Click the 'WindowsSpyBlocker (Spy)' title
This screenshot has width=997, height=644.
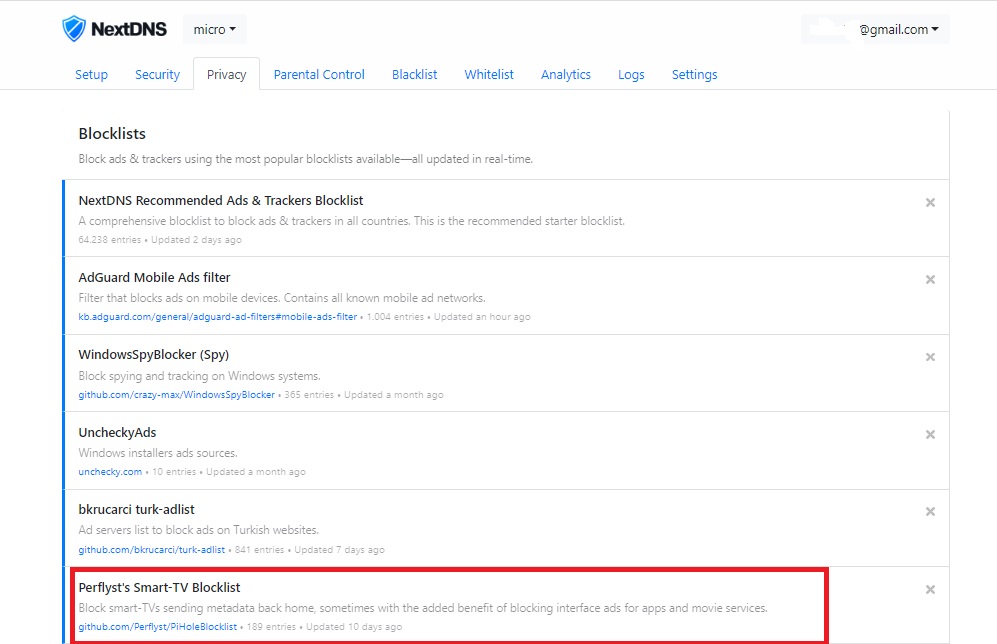coord(154,355)
